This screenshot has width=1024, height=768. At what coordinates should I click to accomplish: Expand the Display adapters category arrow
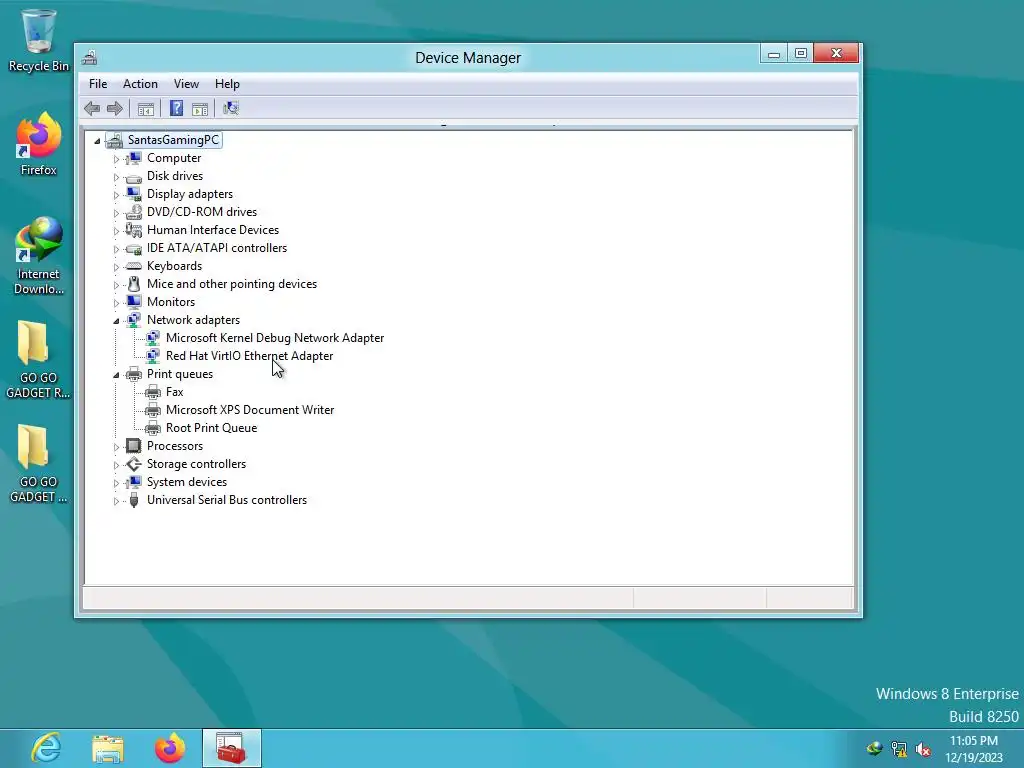click(116, 195)
